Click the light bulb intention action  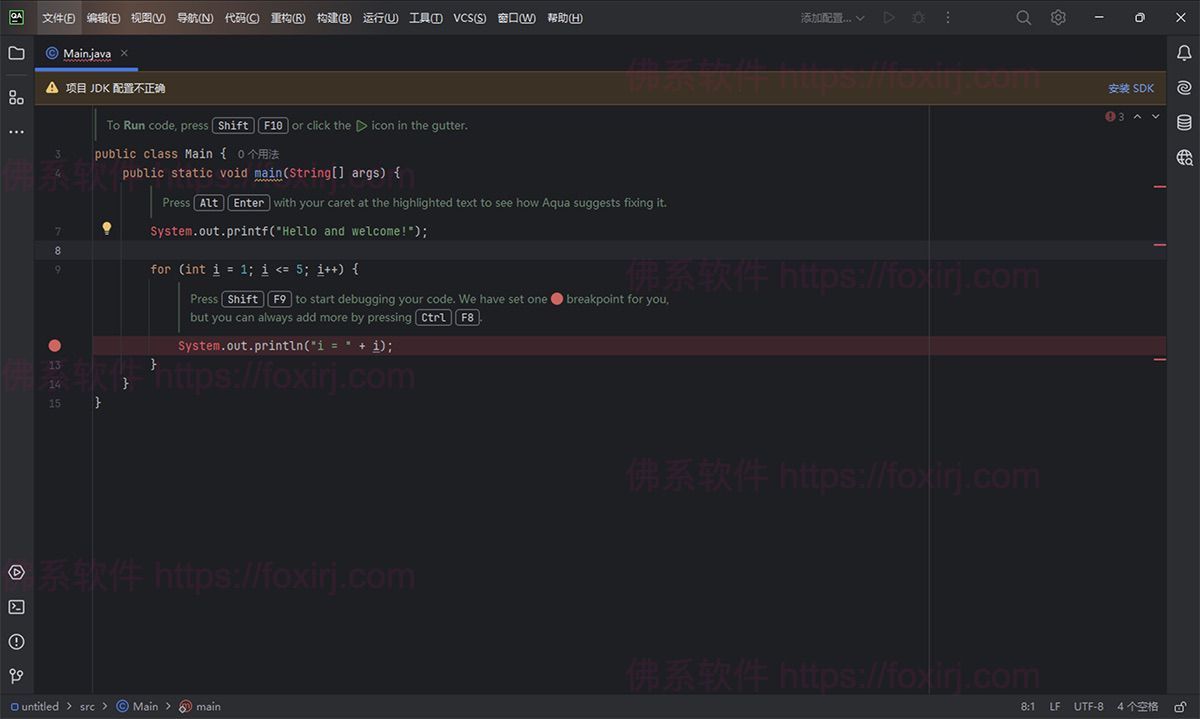click(x=106, y=228)
